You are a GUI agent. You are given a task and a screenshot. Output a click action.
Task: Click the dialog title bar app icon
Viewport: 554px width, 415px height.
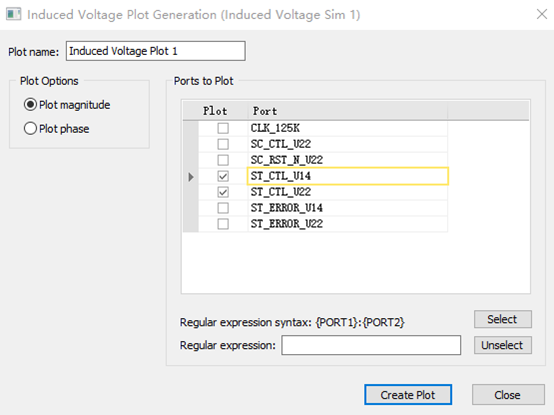coord(14,14)
